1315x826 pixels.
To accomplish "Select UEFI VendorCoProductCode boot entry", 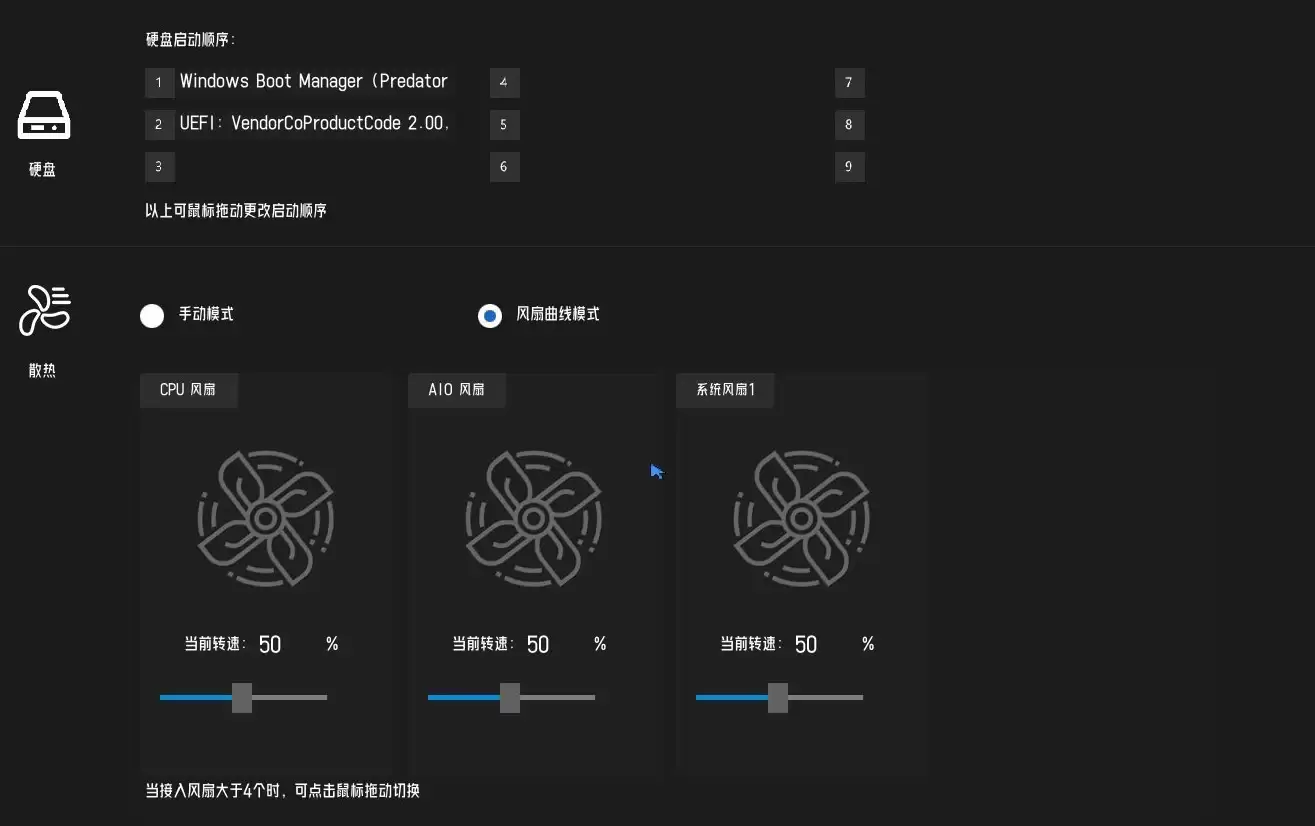I will 314,124.
